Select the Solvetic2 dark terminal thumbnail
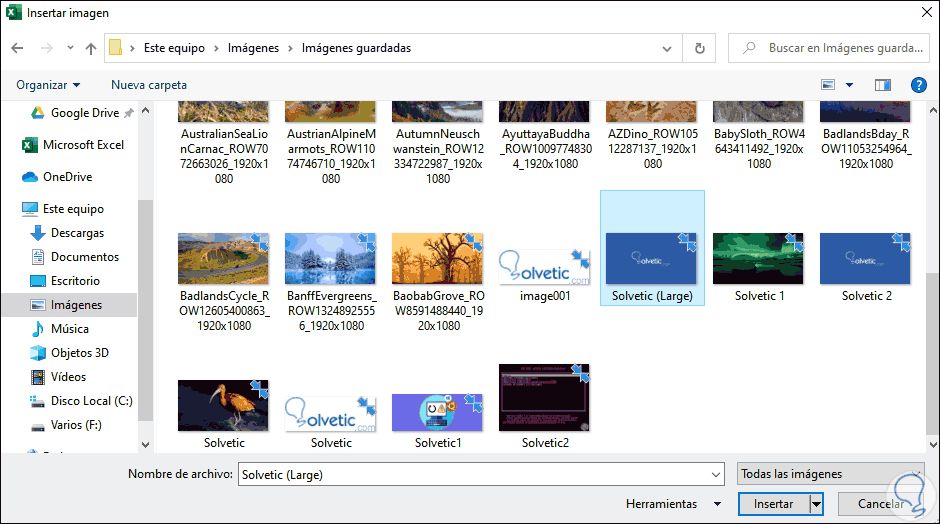The width and height of the screenshot is (940, 524). click(544, 397)
